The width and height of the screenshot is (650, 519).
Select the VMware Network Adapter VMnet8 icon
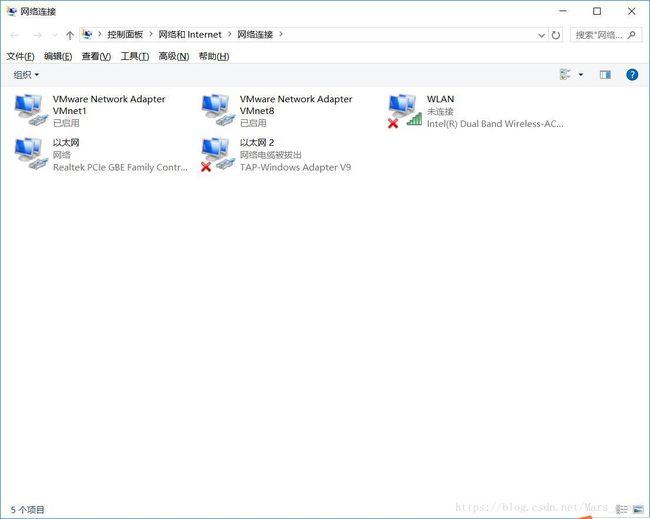coord(218,110)
